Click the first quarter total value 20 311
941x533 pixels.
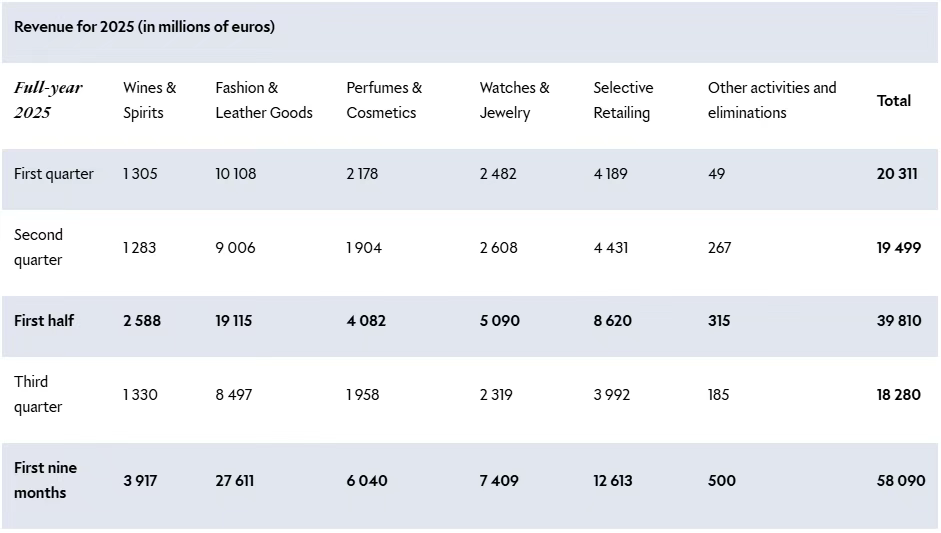(x=897, y=174)
